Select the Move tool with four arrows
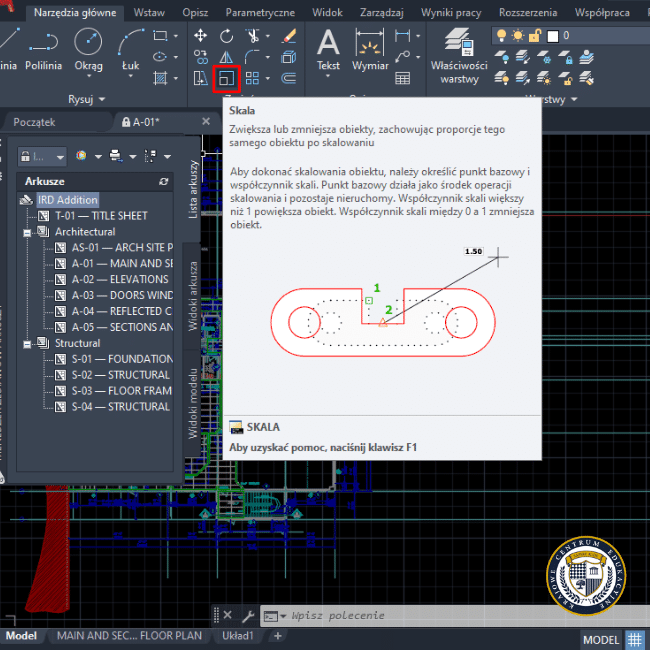Image resolution: width=650 pixels, height=650 pixels. click(201, 36)
